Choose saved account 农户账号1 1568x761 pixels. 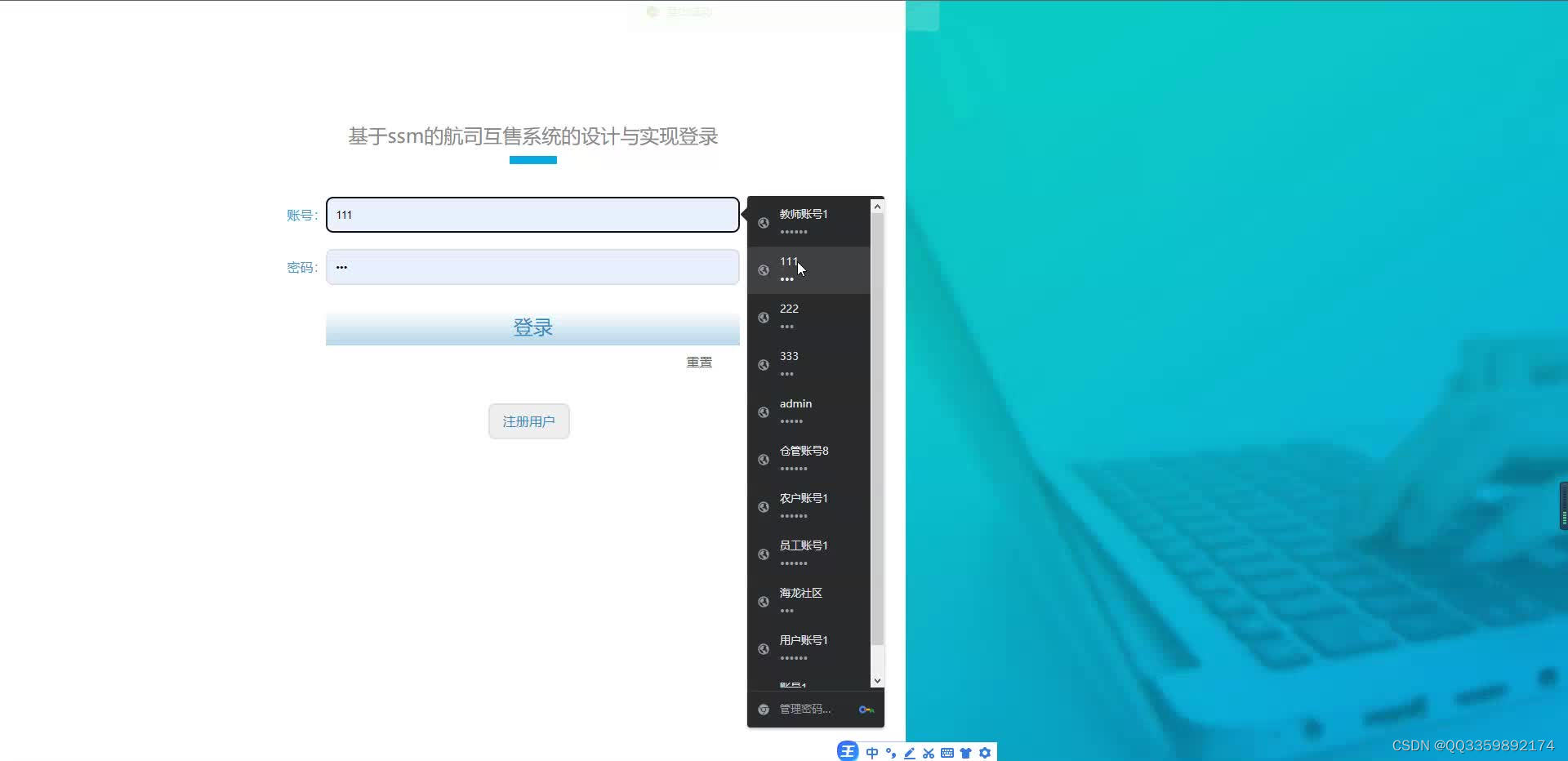(808, 506)
